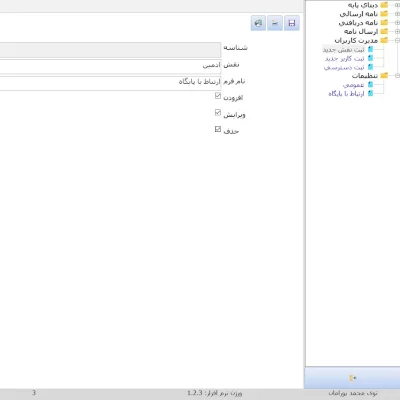
Task: Open the ارتباط با پایگاه tree link
Action: point(346,93)
